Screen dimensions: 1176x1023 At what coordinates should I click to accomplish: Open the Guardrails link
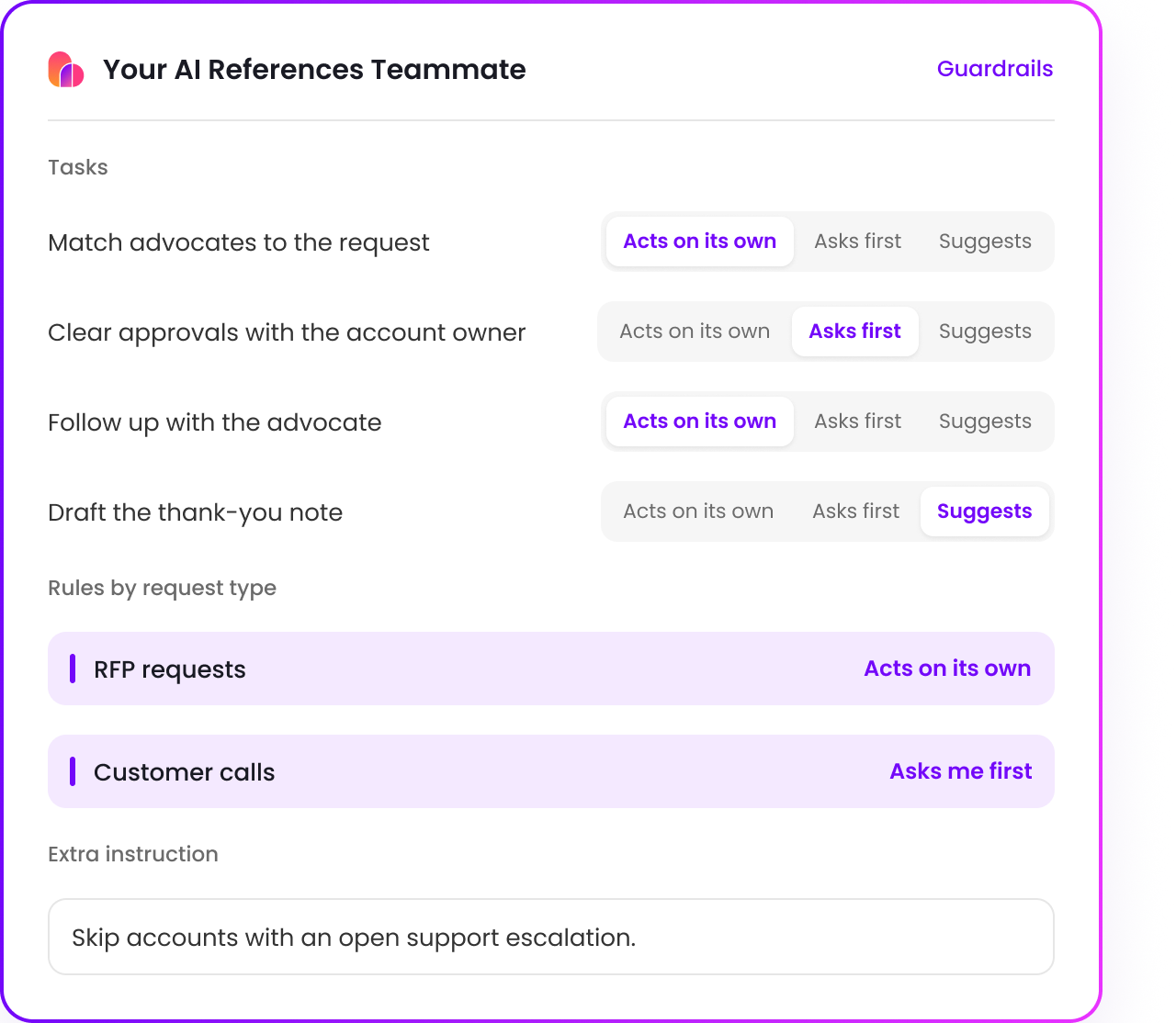pos(995,69)
